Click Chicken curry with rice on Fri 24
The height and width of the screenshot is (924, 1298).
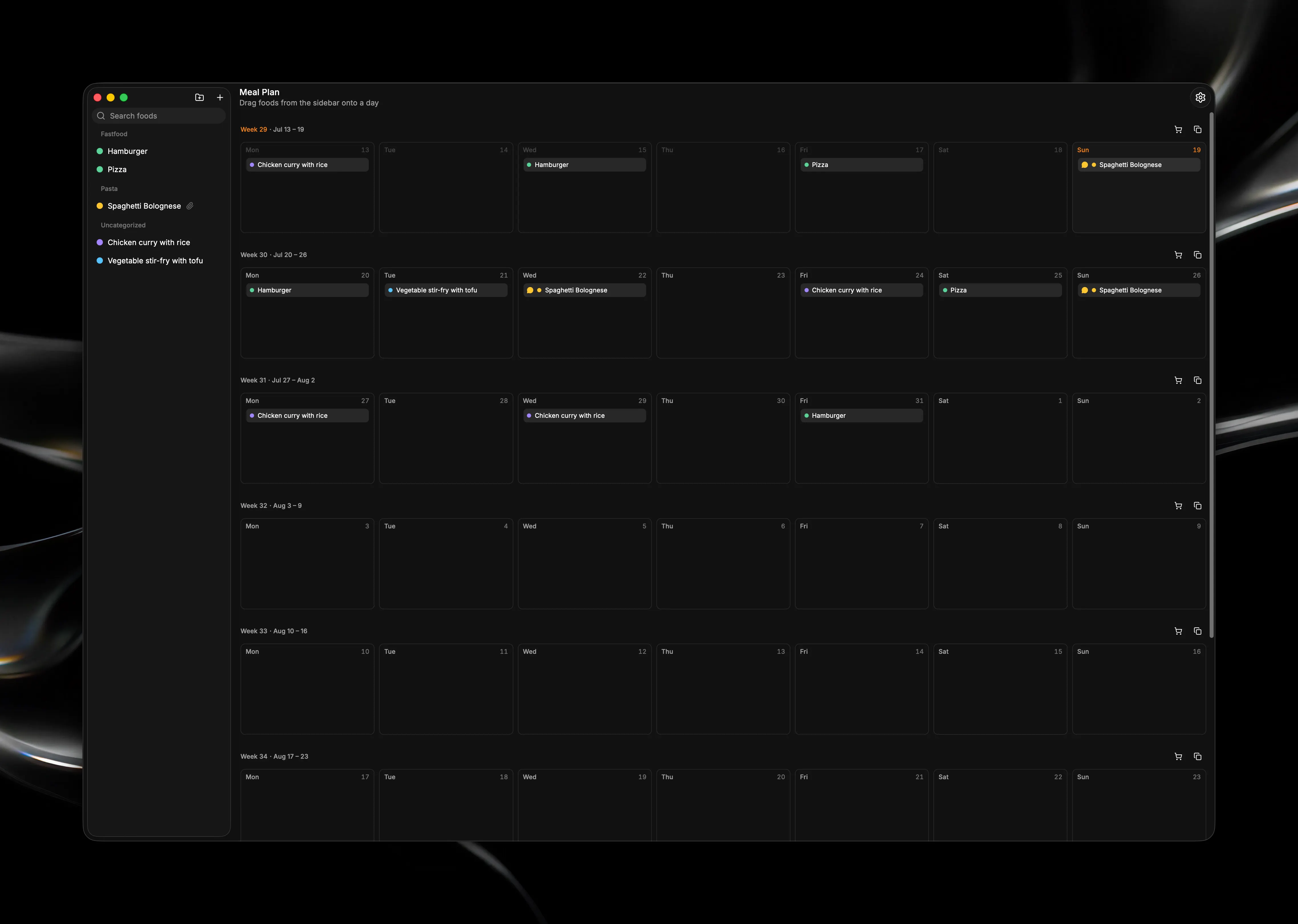coord(862,290)
